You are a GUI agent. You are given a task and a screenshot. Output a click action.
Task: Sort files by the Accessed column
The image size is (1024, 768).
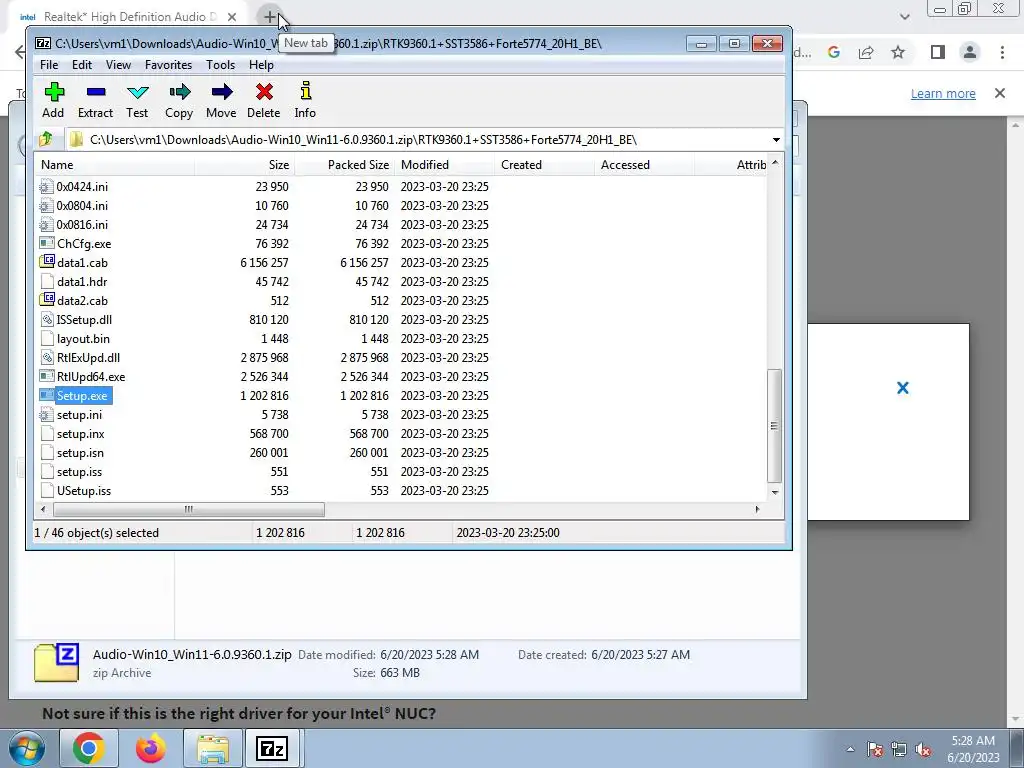tap(644, 165)
